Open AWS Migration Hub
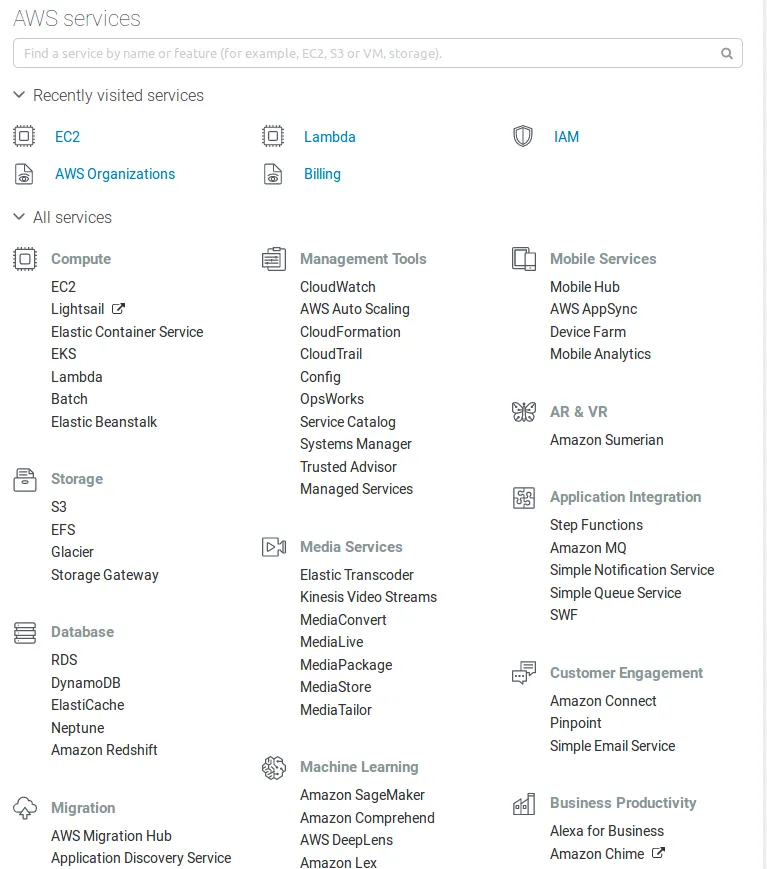The height and width of the screenshot is (869, 767). coord(111,836)
